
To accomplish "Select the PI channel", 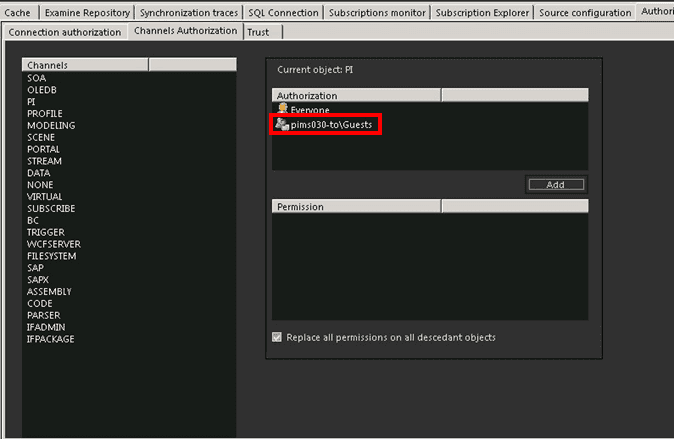I will [x=31, y=102].
